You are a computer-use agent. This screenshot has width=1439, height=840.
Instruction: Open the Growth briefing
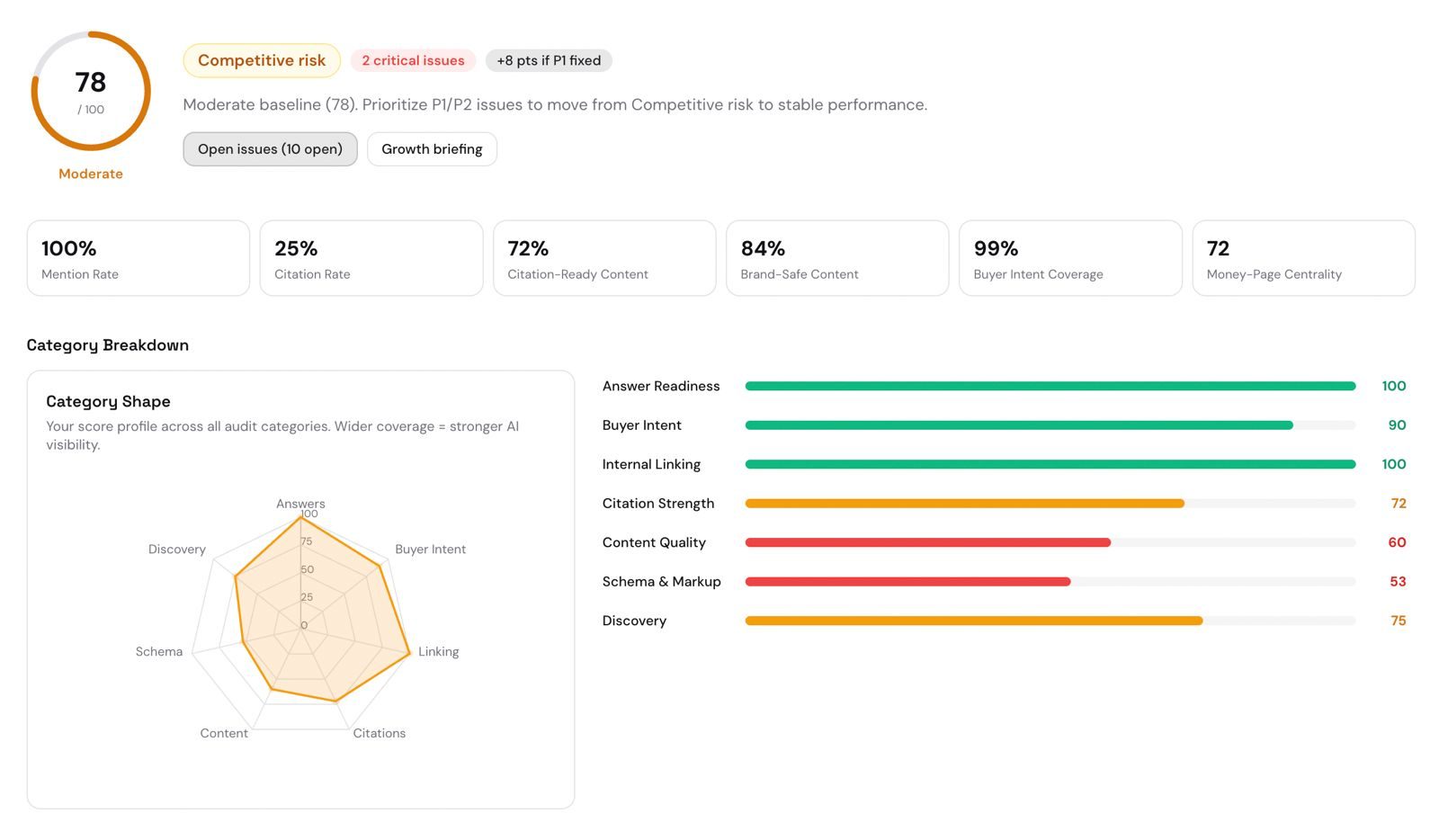point(432,149)
